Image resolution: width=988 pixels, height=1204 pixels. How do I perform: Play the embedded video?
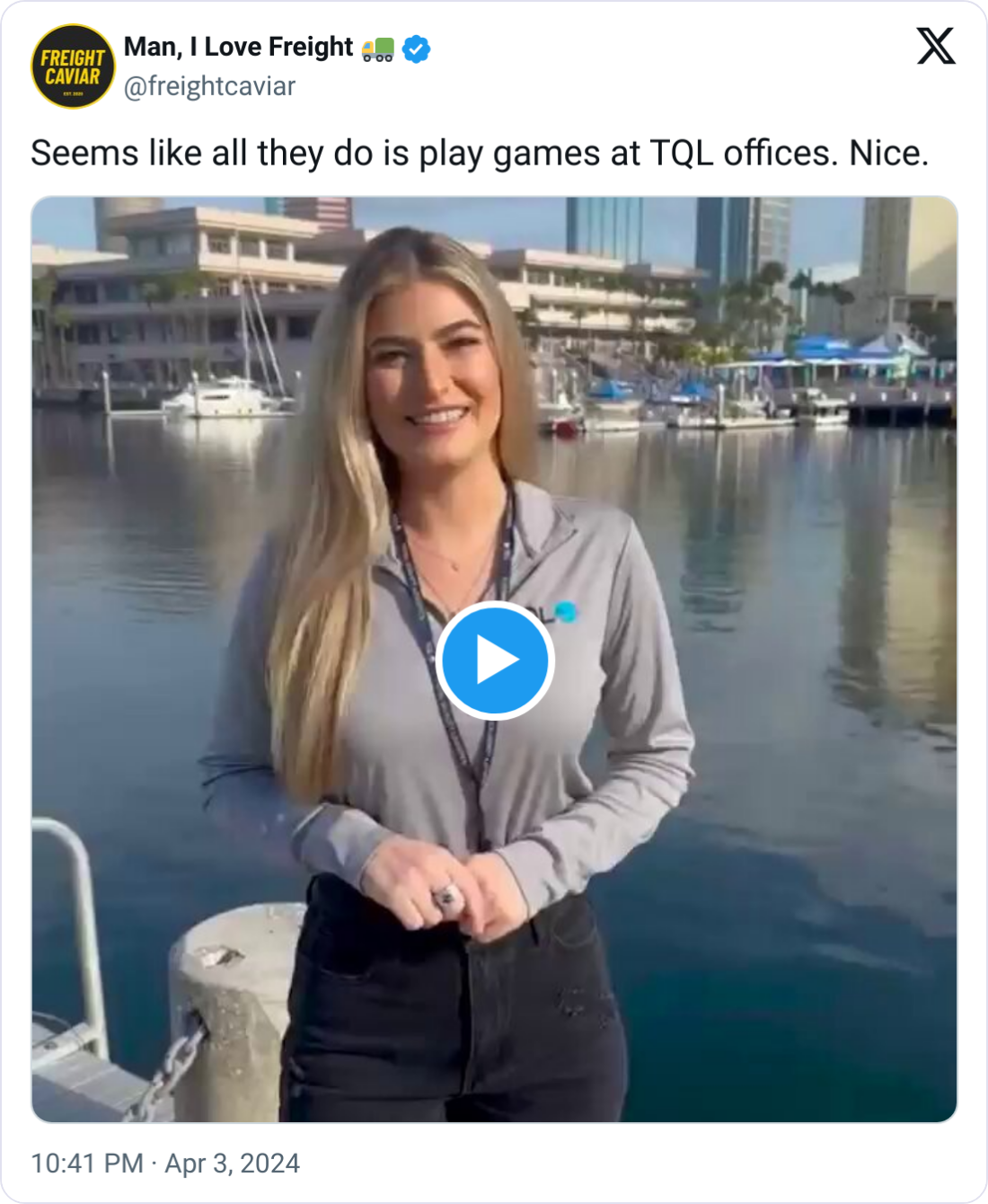pyautogui.click(x=495, y=660)
